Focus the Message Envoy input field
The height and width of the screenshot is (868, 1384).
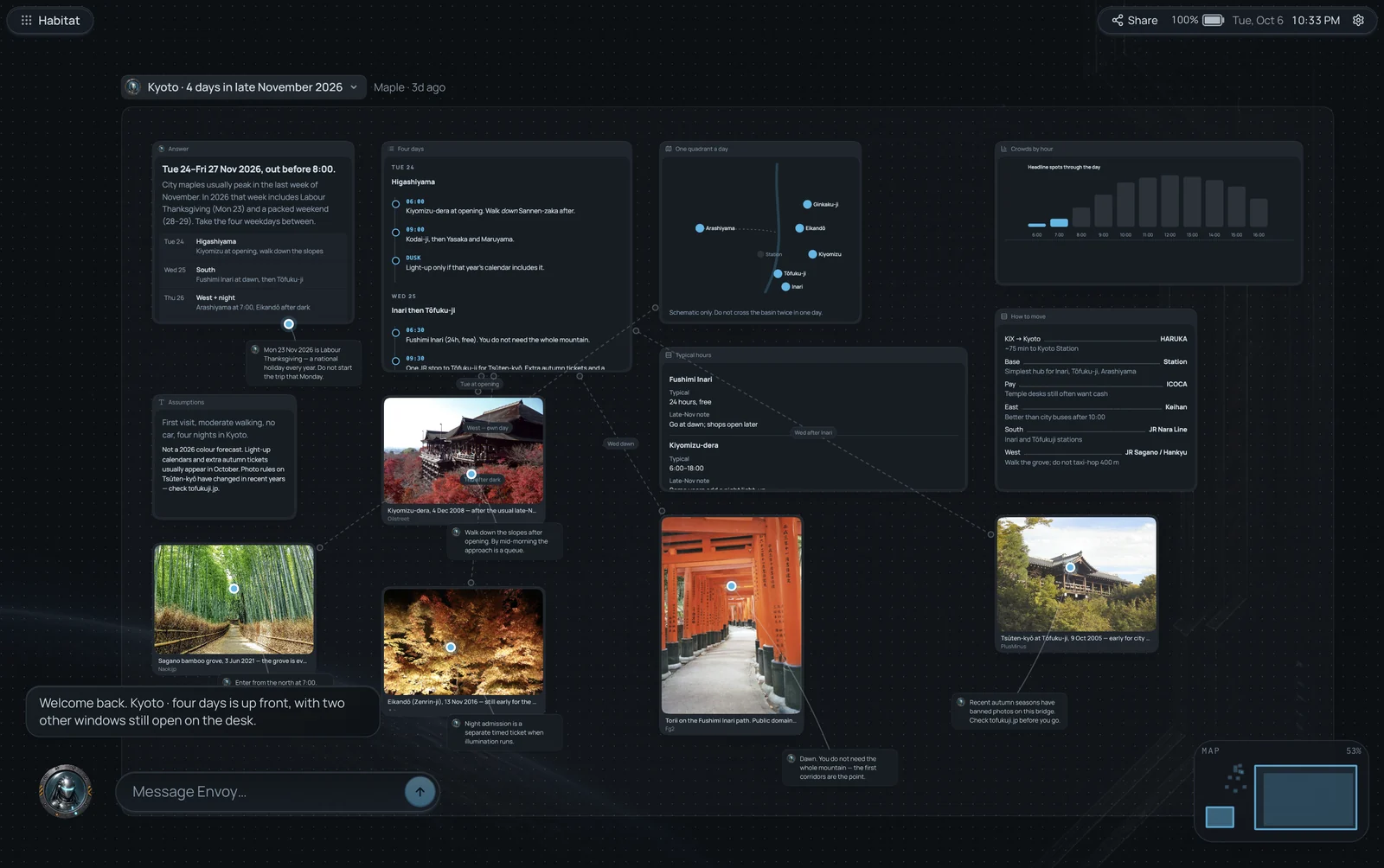259,792
